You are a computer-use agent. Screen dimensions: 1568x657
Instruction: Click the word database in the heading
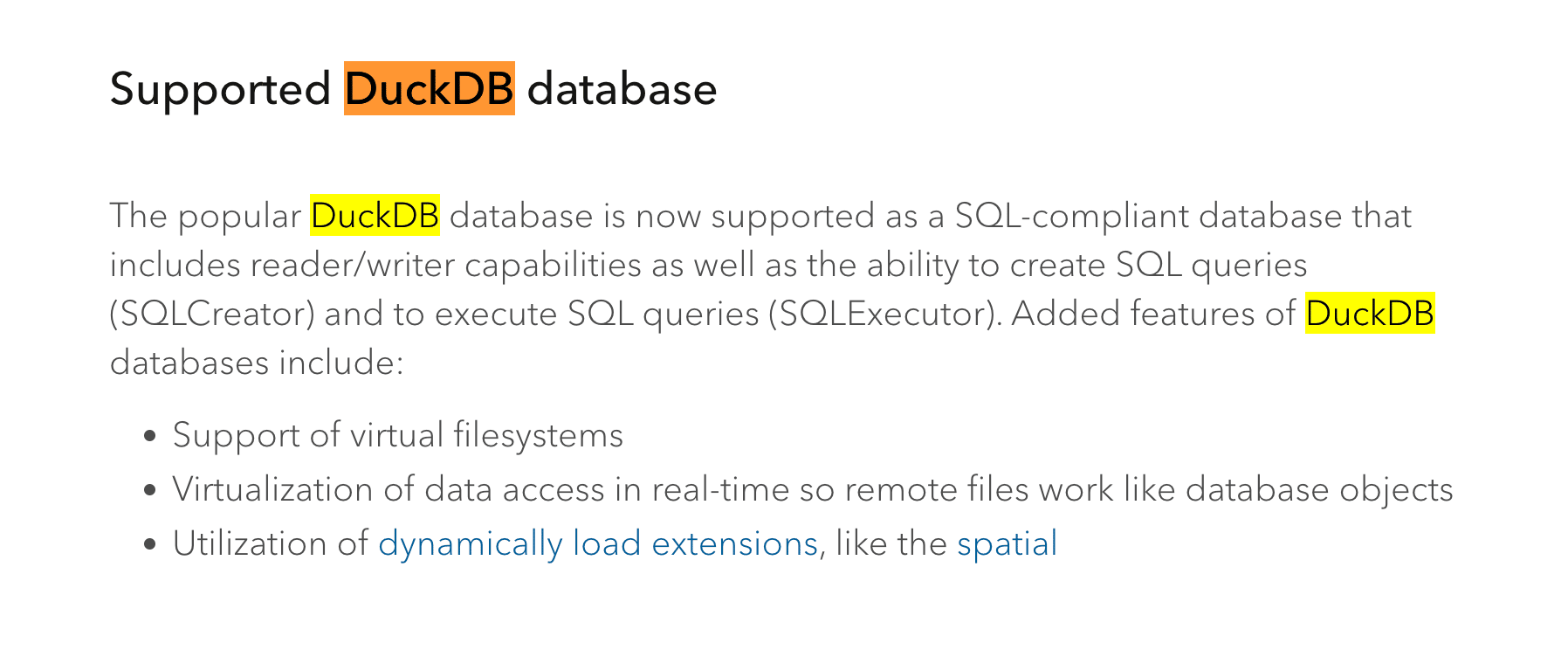pyautogui.click(x=622, y=89)
